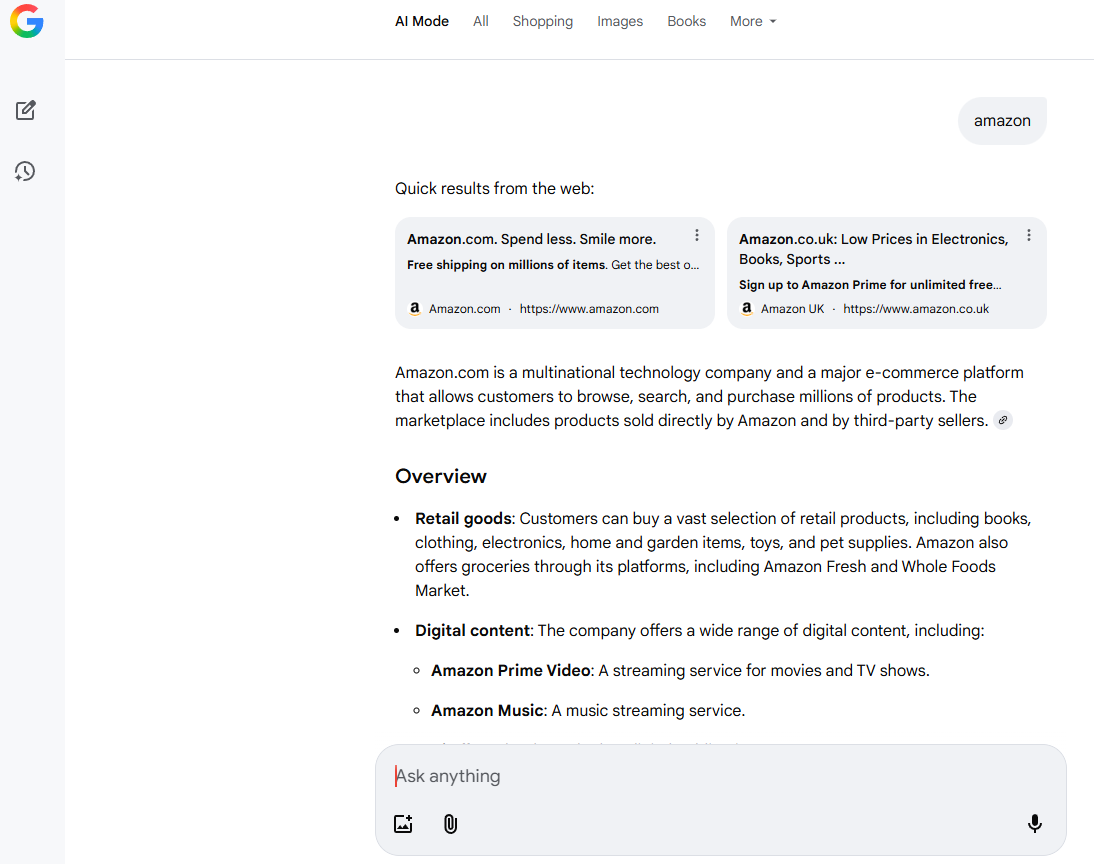This screenshot has width=1094, height=864.
Task: Open three-dot menu on Amazon.com card
Action: tap(697, 236)
